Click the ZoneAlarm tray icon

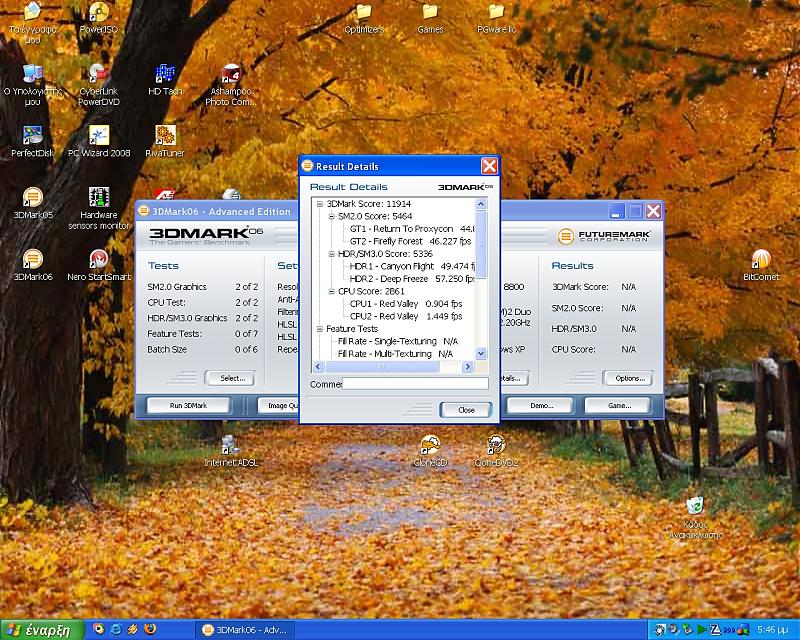(x=715, y=630)
